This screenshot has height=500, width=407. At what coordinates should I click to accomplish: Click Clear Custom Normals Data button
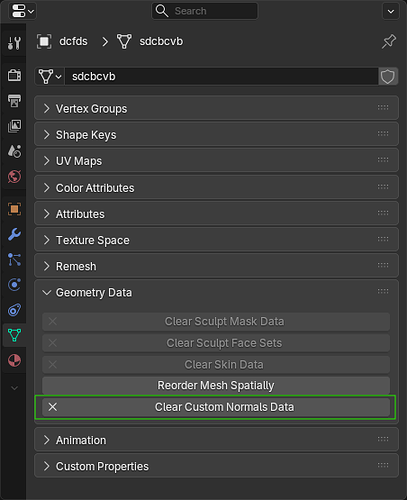216,407
